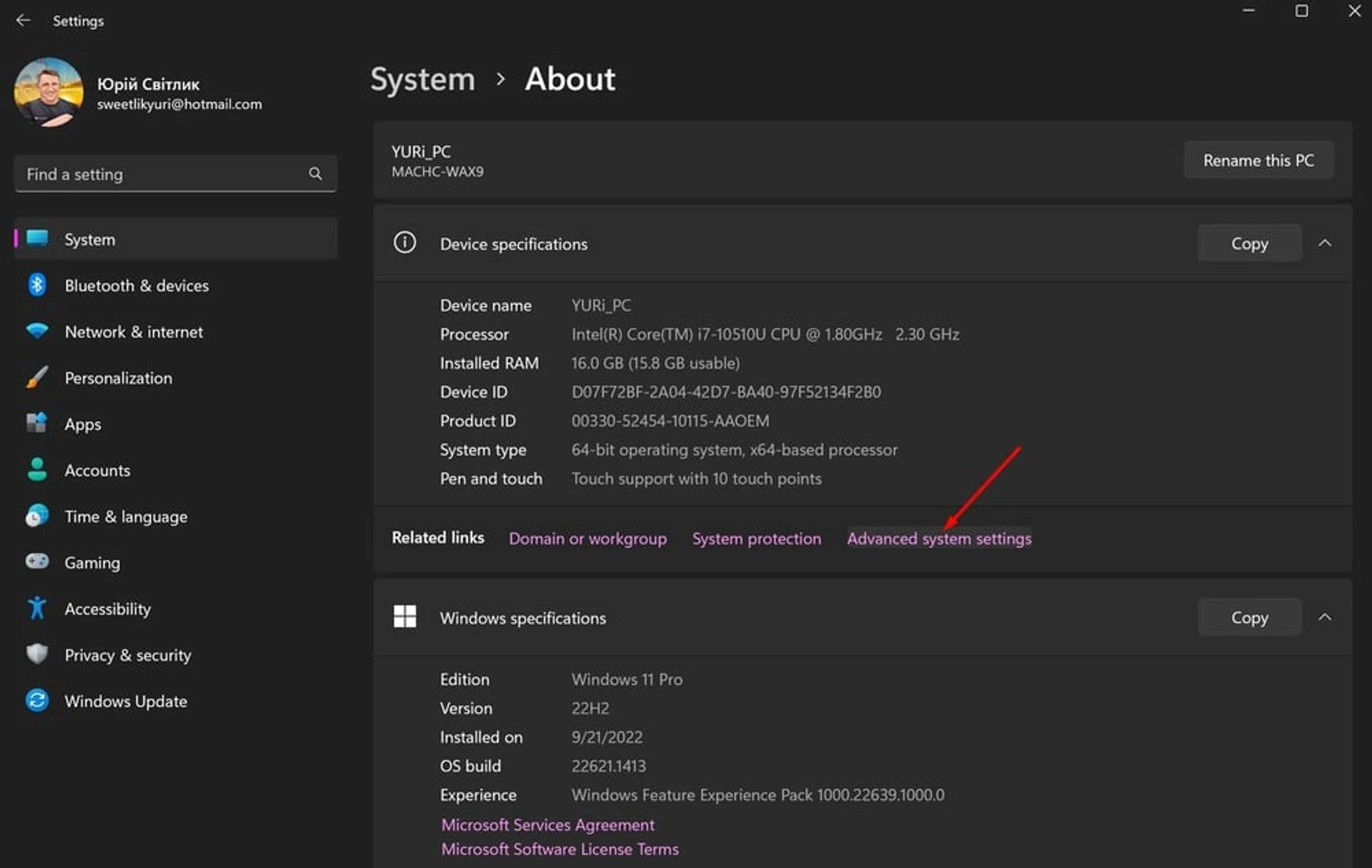Viewport: 1372px width, 868px height.
Task: Copy the Windows specifications
Action: [x=1249, y=617]
